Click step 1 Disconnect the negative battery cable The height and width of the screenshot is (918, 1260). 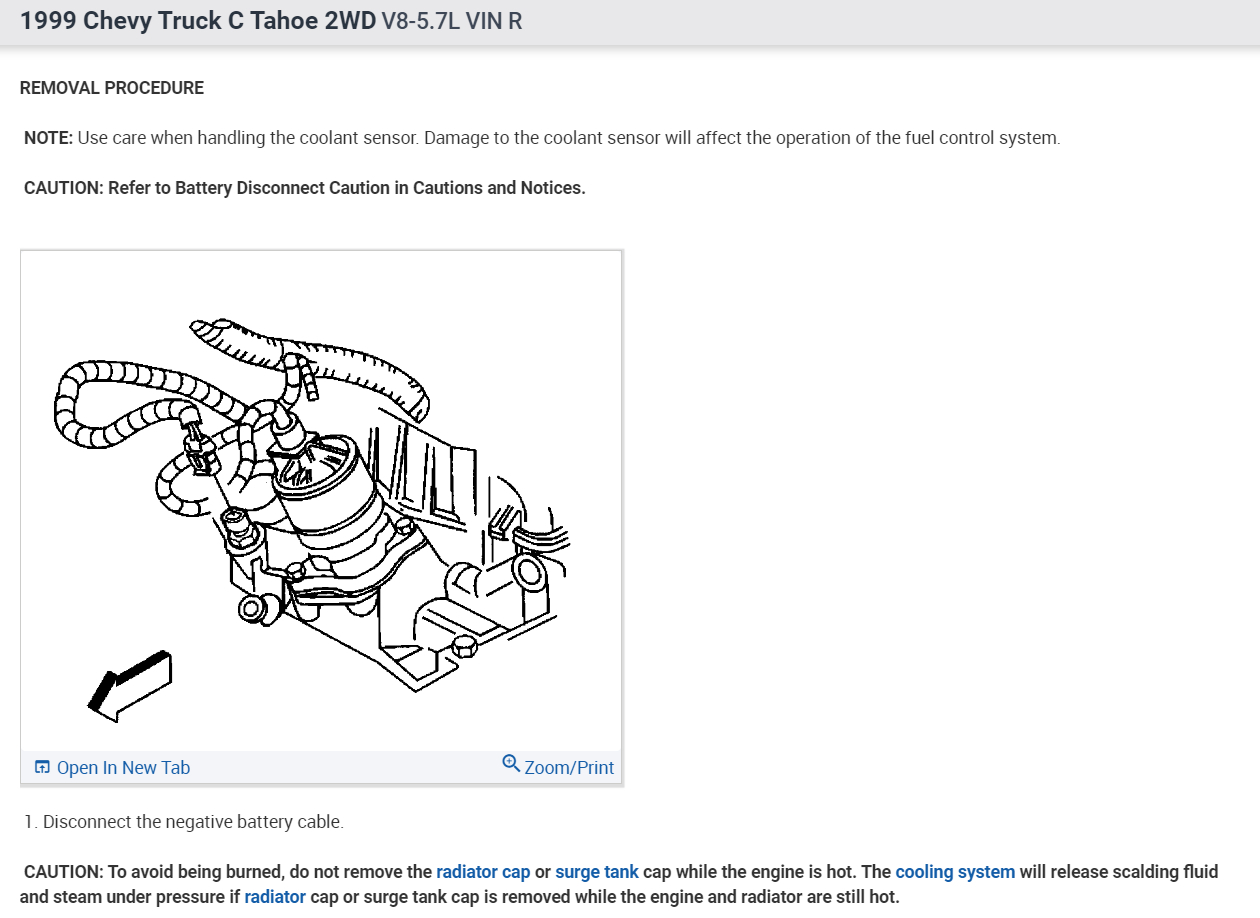pyautogui.click(x=184, y=822)
